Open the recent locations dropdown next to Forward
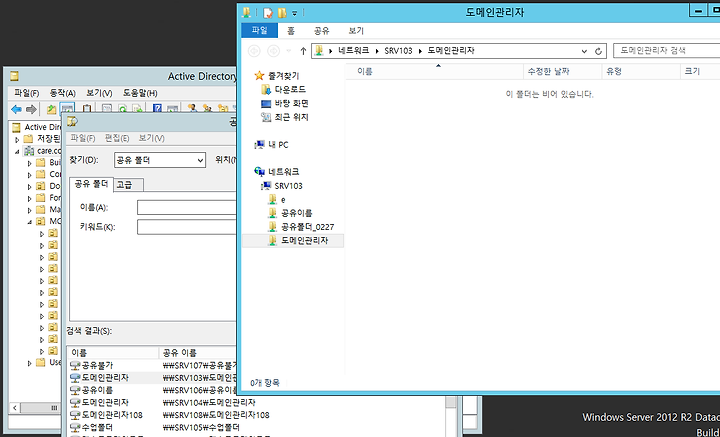 click(x=288, y=51)
